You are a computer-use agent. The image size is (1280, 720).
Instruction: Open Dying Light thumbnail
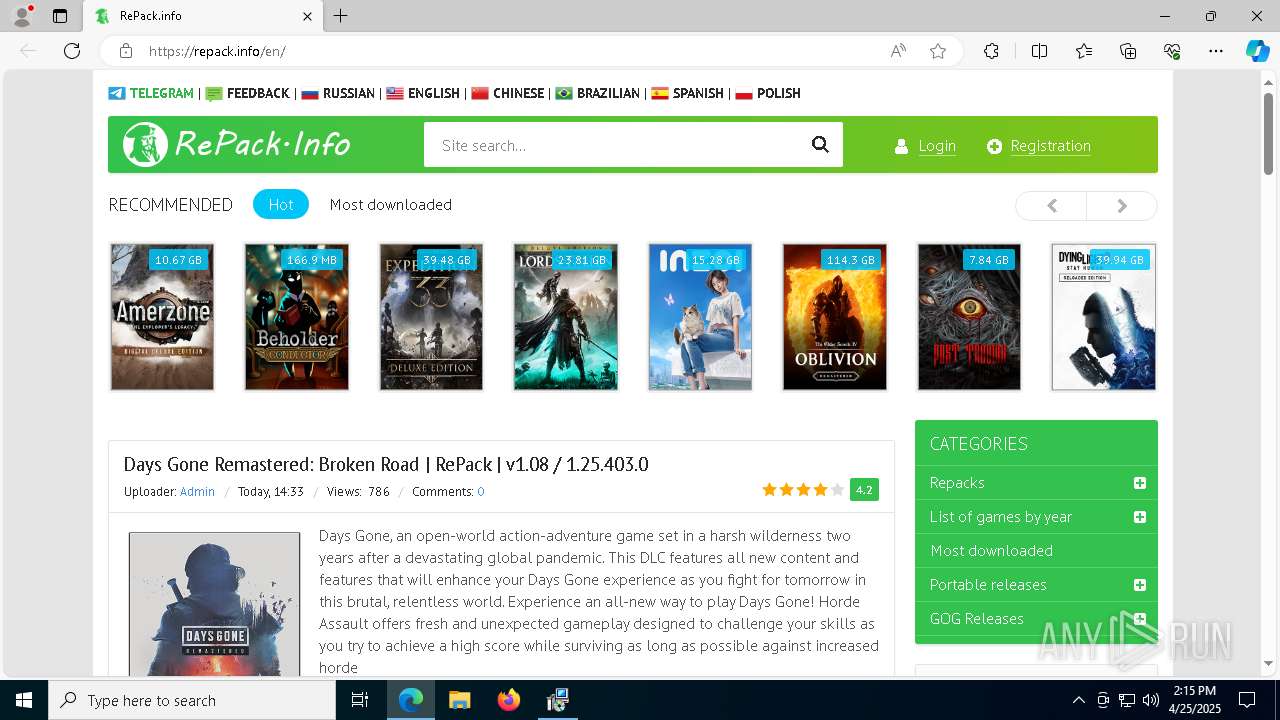click(1104, 317)
